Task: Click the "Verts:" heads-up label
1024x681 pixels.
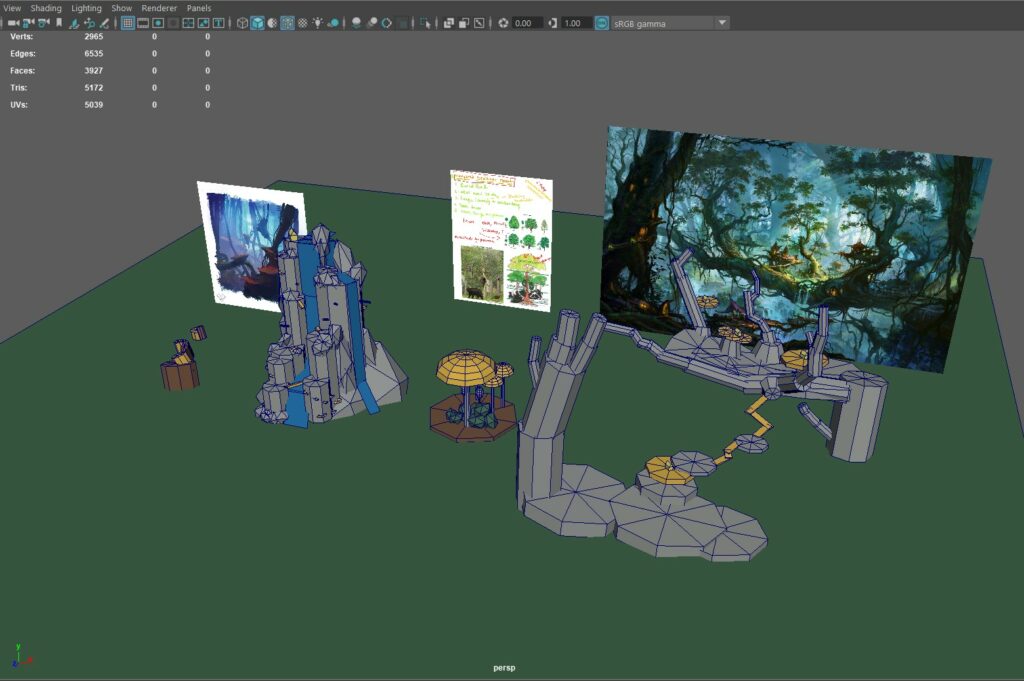Action: [x=22, y=37]
